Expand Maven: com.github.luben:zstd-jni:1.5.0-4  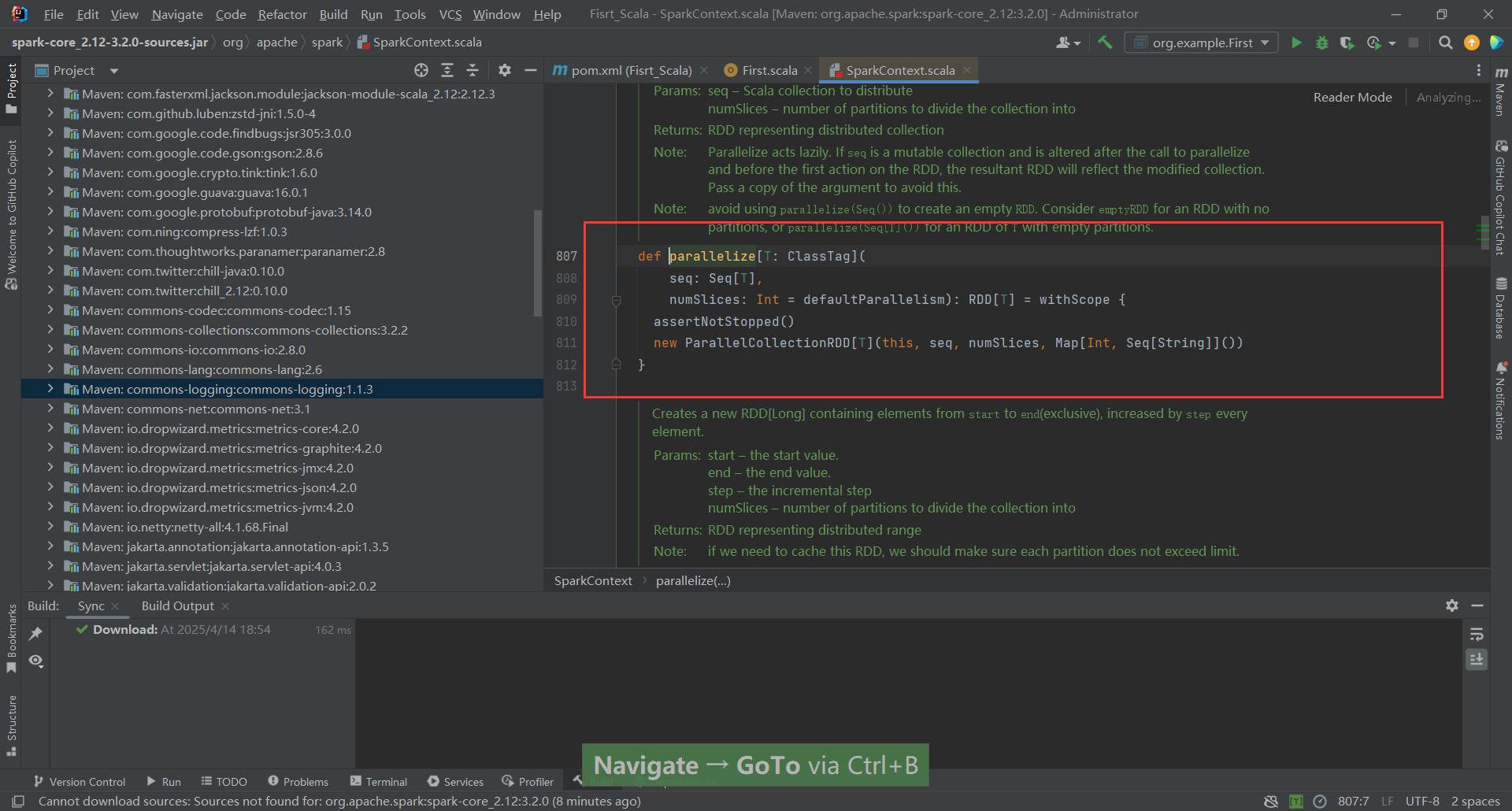point(50,113)
